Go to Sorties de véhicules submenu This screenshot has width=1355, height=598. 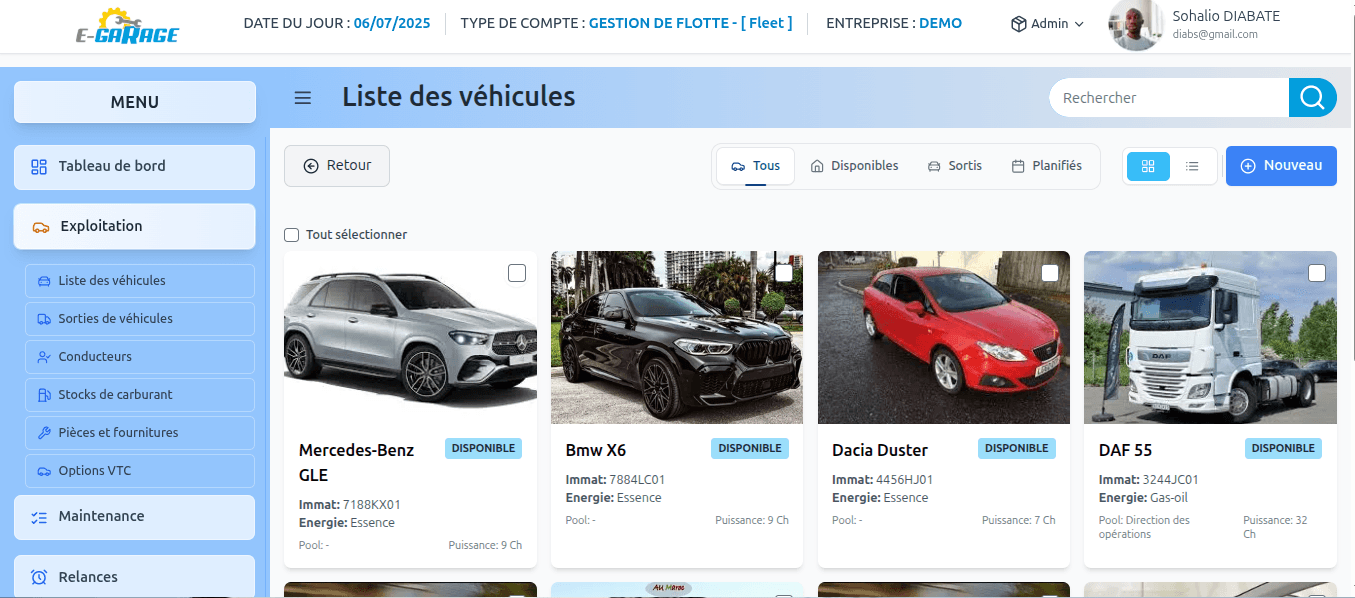point(140,319)
